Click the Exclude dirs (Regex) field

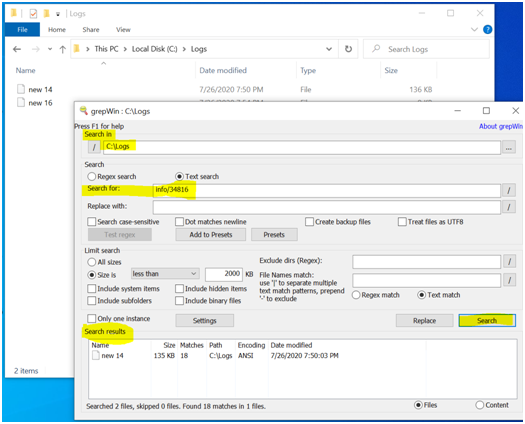point(427,262)
